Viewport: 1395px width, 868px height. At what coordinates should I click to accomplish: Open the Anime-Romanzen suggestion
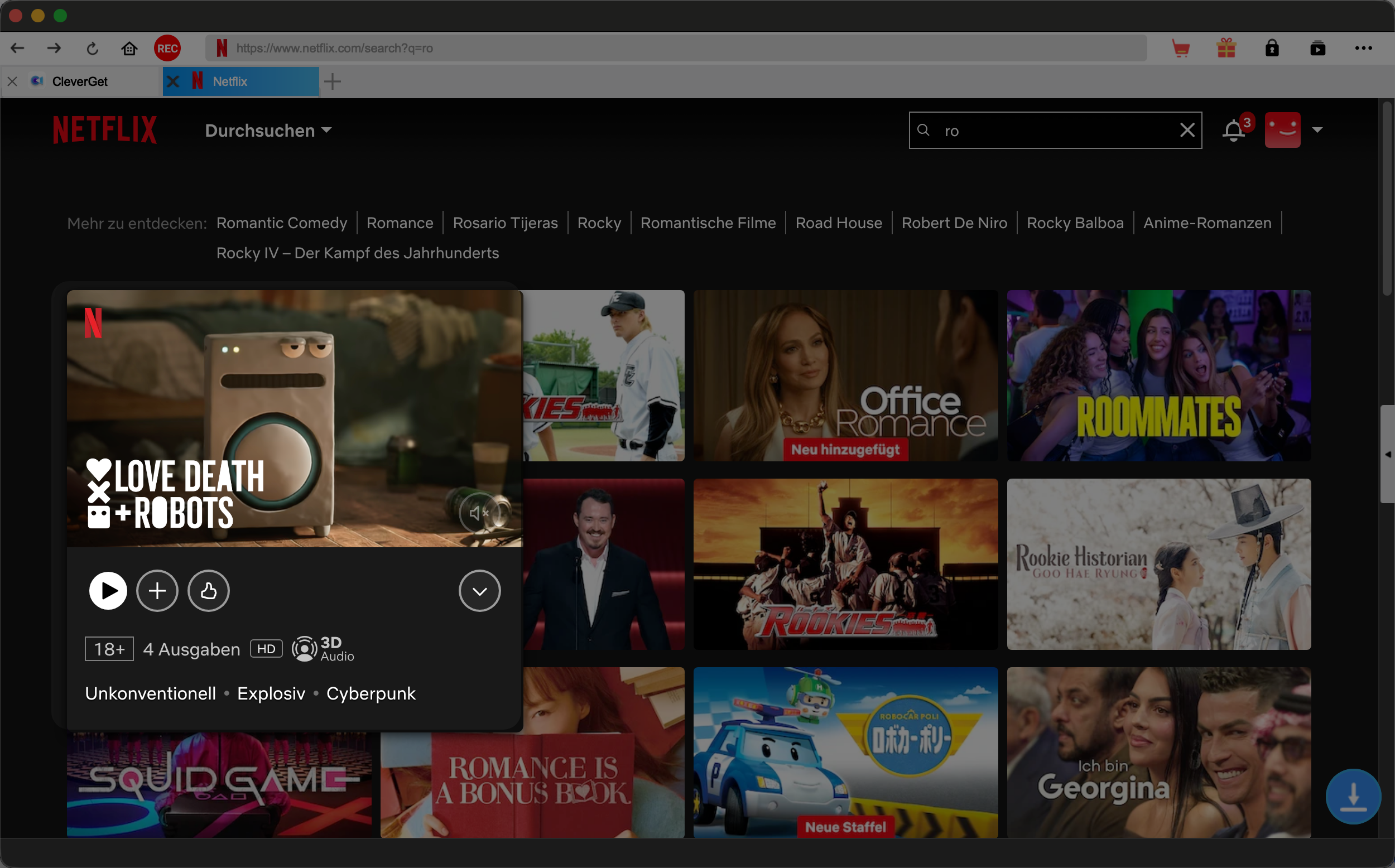[x=1208, y=223]
